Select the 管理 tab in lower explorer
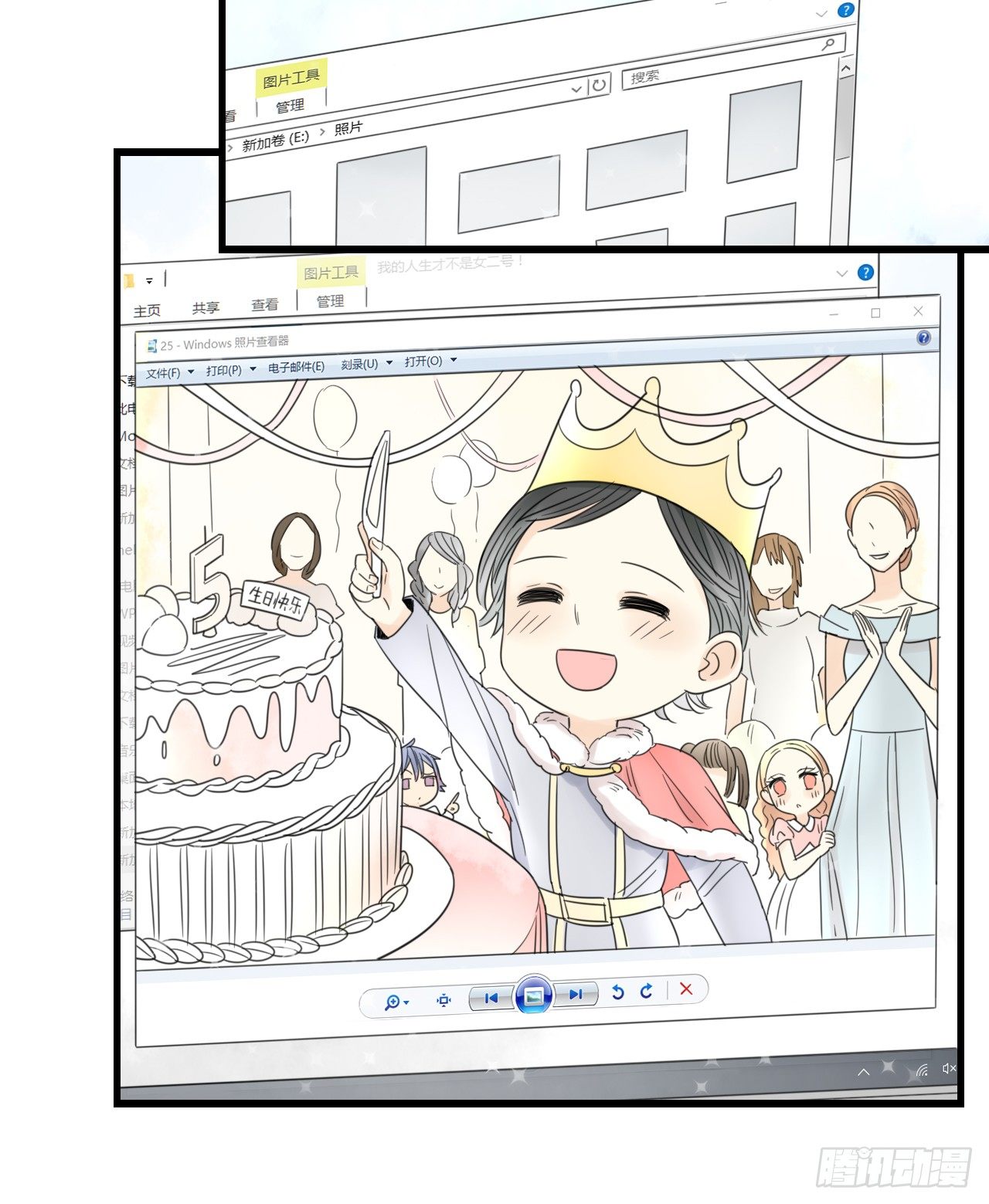Viewport: 989px width, 1204px height. (330, 302)
